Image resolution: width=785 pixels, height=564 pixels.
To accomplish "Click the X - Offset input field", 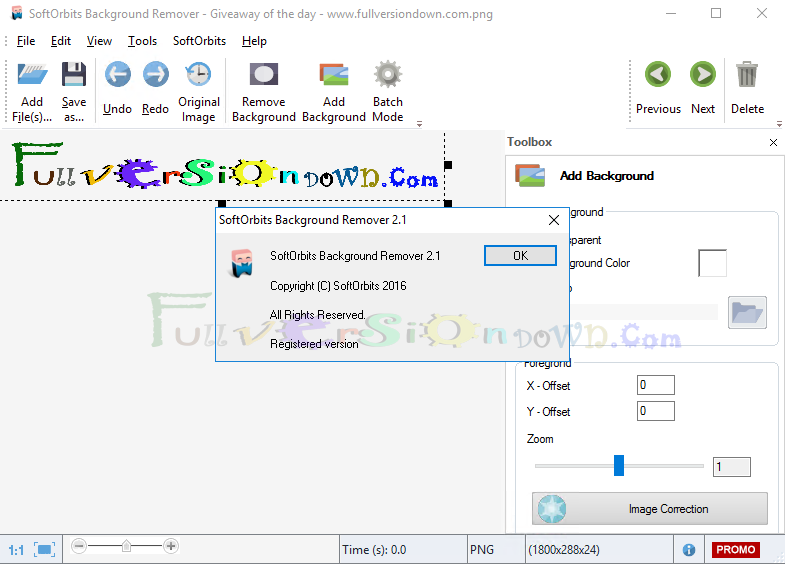I will click(656, 385).
